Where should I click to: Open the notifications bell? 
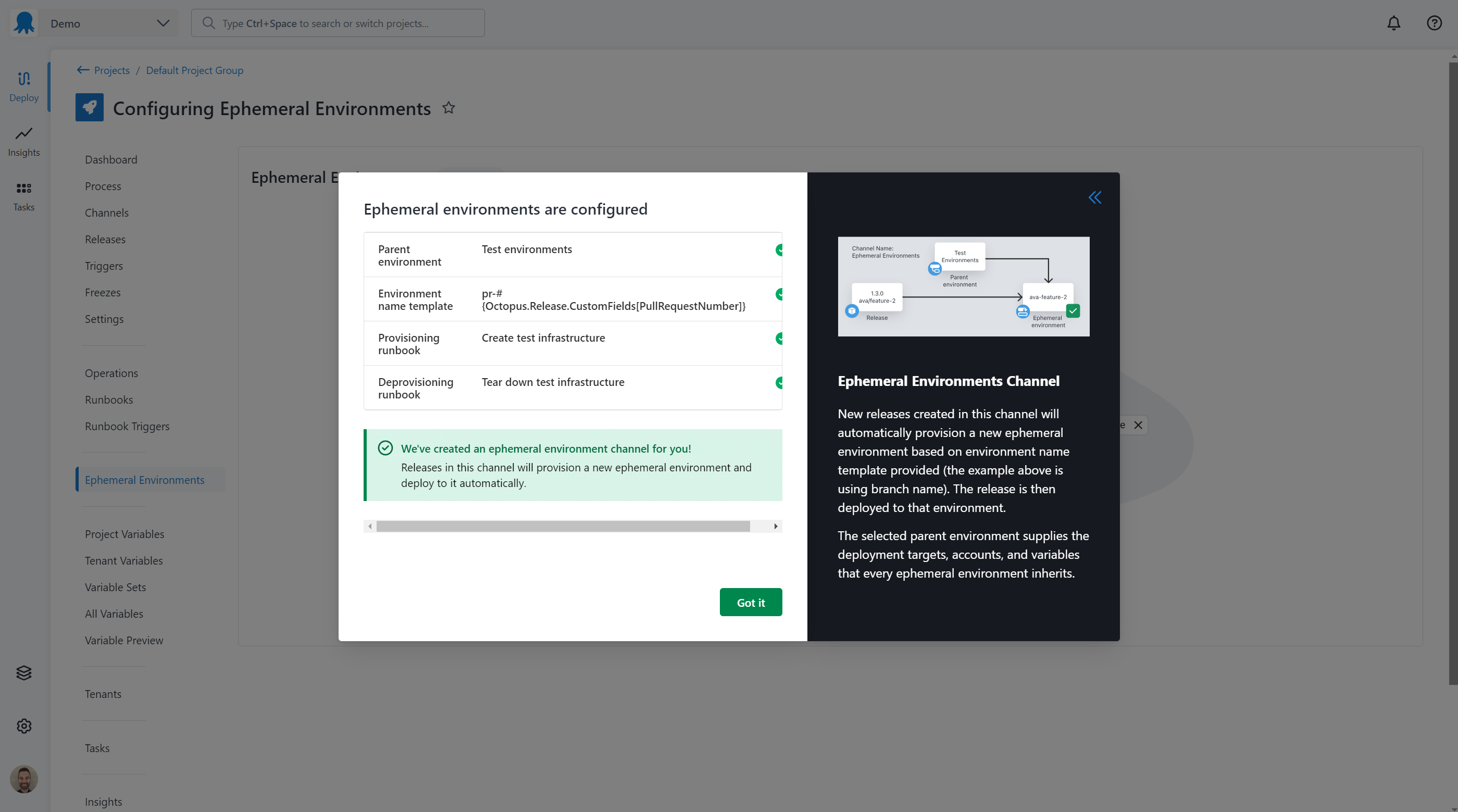click(1393, 23)
